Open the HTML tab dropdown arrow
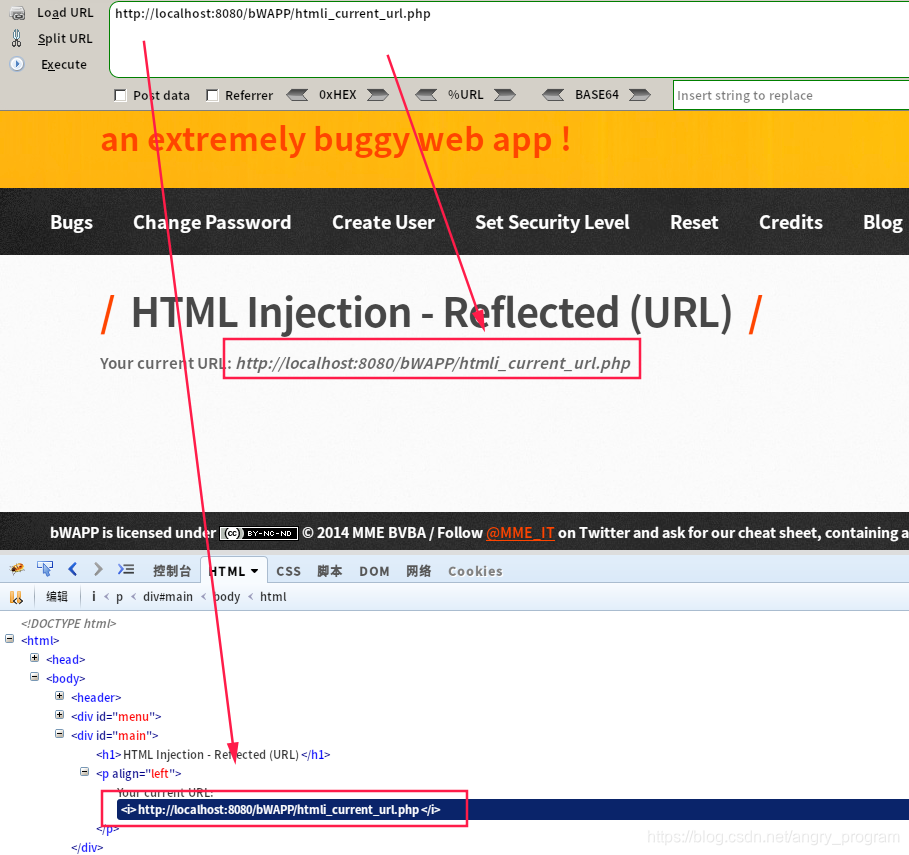The image size is (909, 855). [x=254, y=571]
